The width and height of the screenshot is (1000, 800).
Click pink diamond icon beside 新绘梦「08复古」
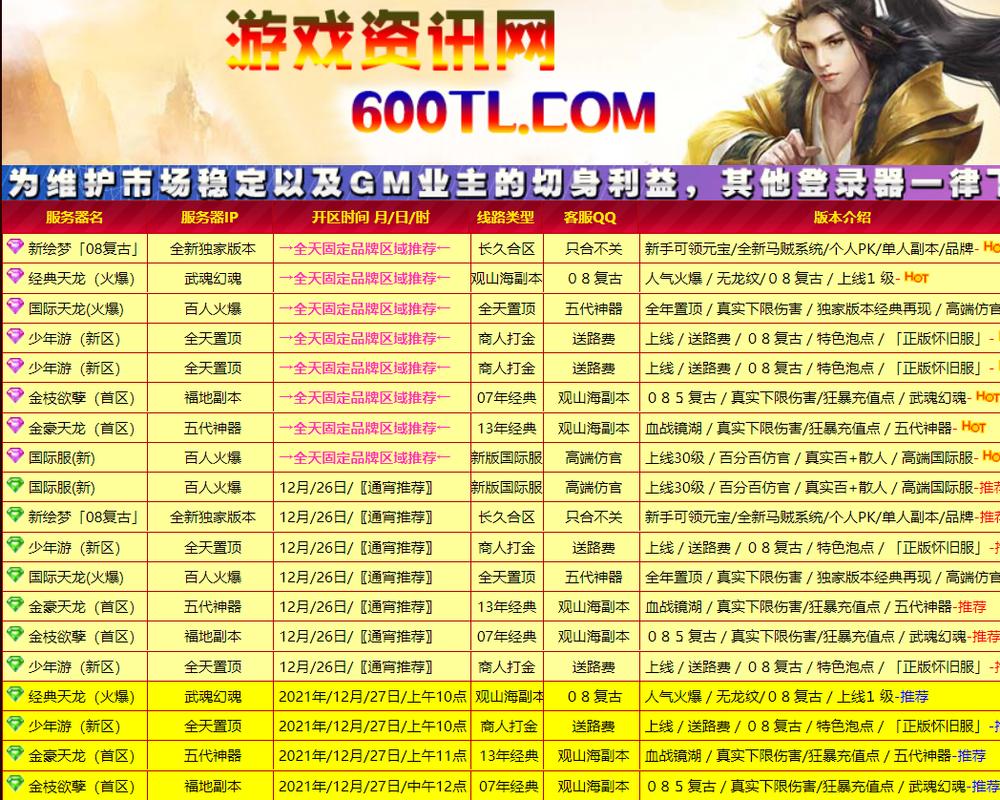tap(15, 246)
